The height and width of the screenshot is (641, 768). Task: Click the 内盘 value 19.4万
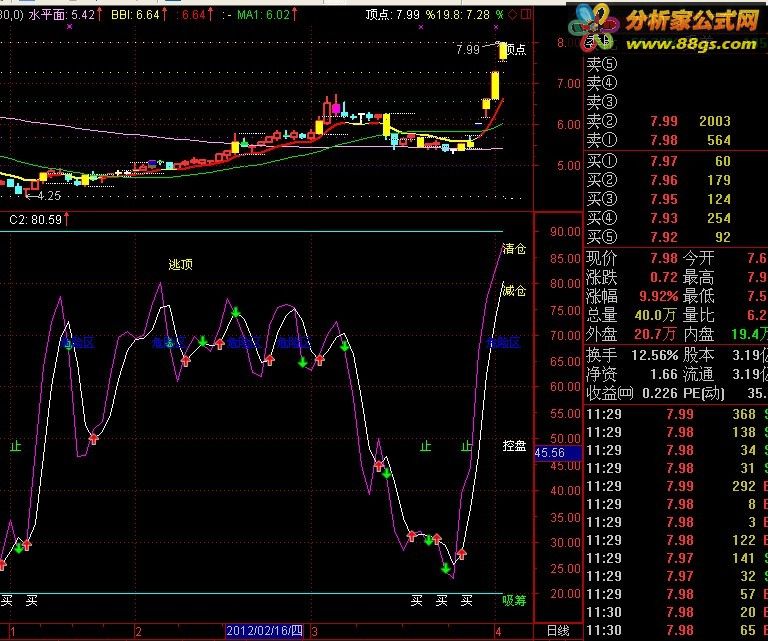(x=749, y=334)
